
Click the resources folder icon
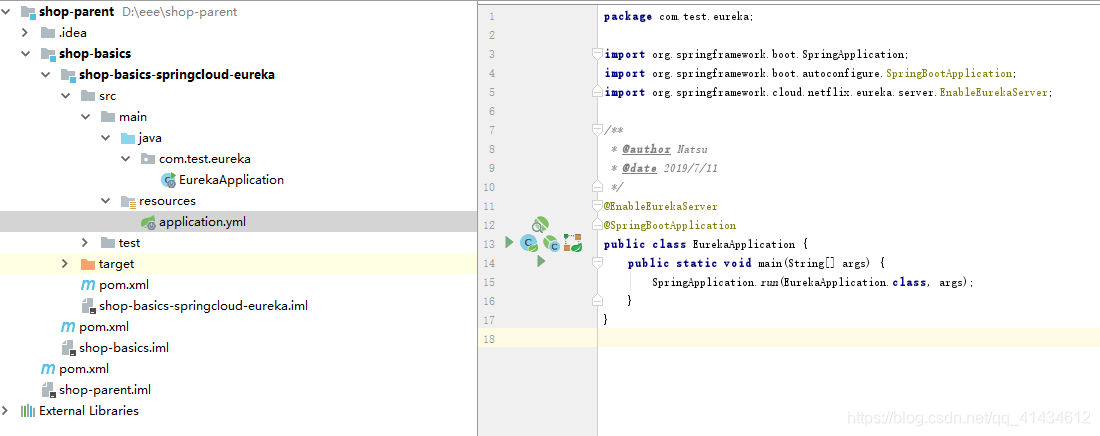[x=128, y=202]
